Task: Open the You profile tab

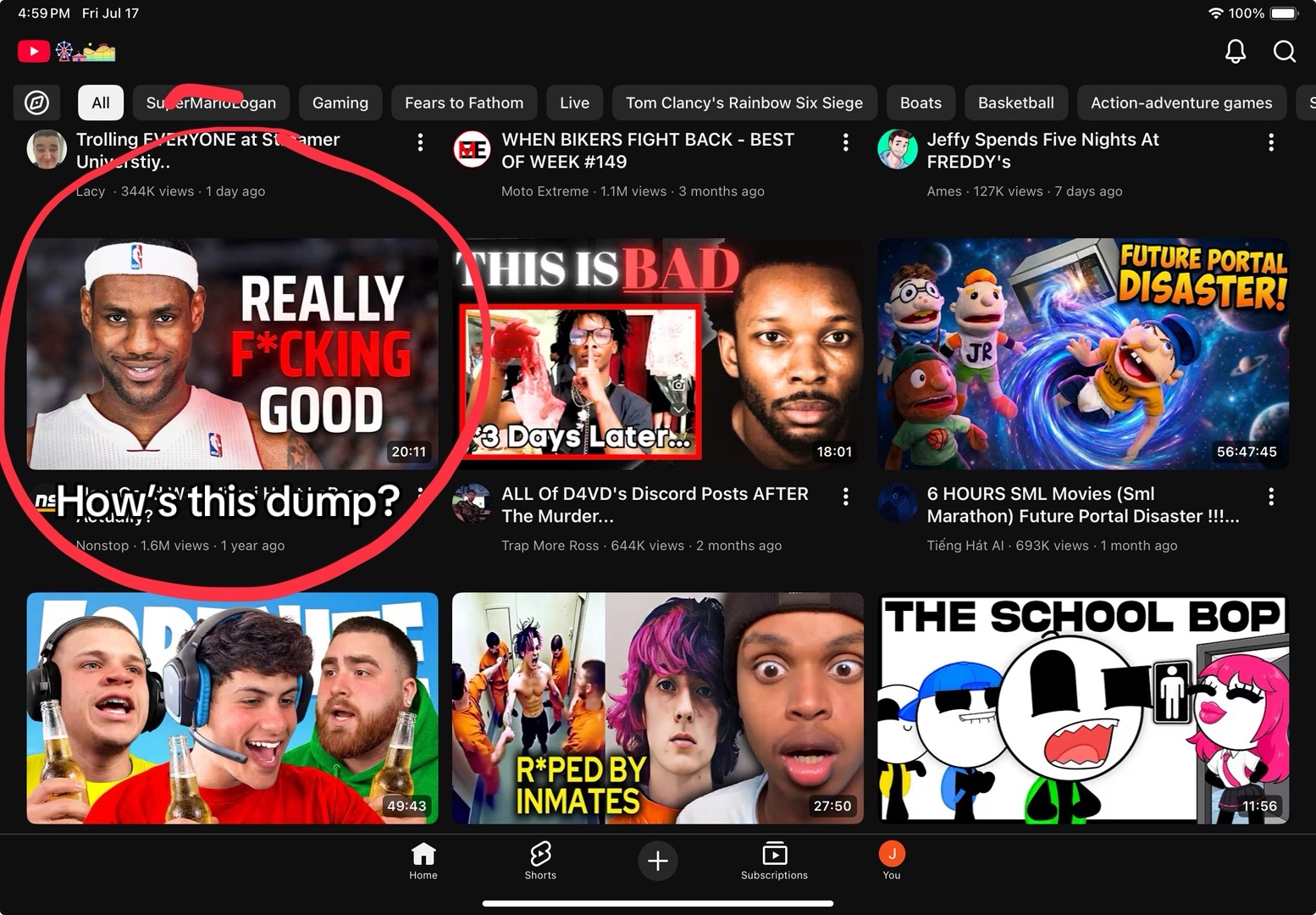Action: [x=892, y=861]
